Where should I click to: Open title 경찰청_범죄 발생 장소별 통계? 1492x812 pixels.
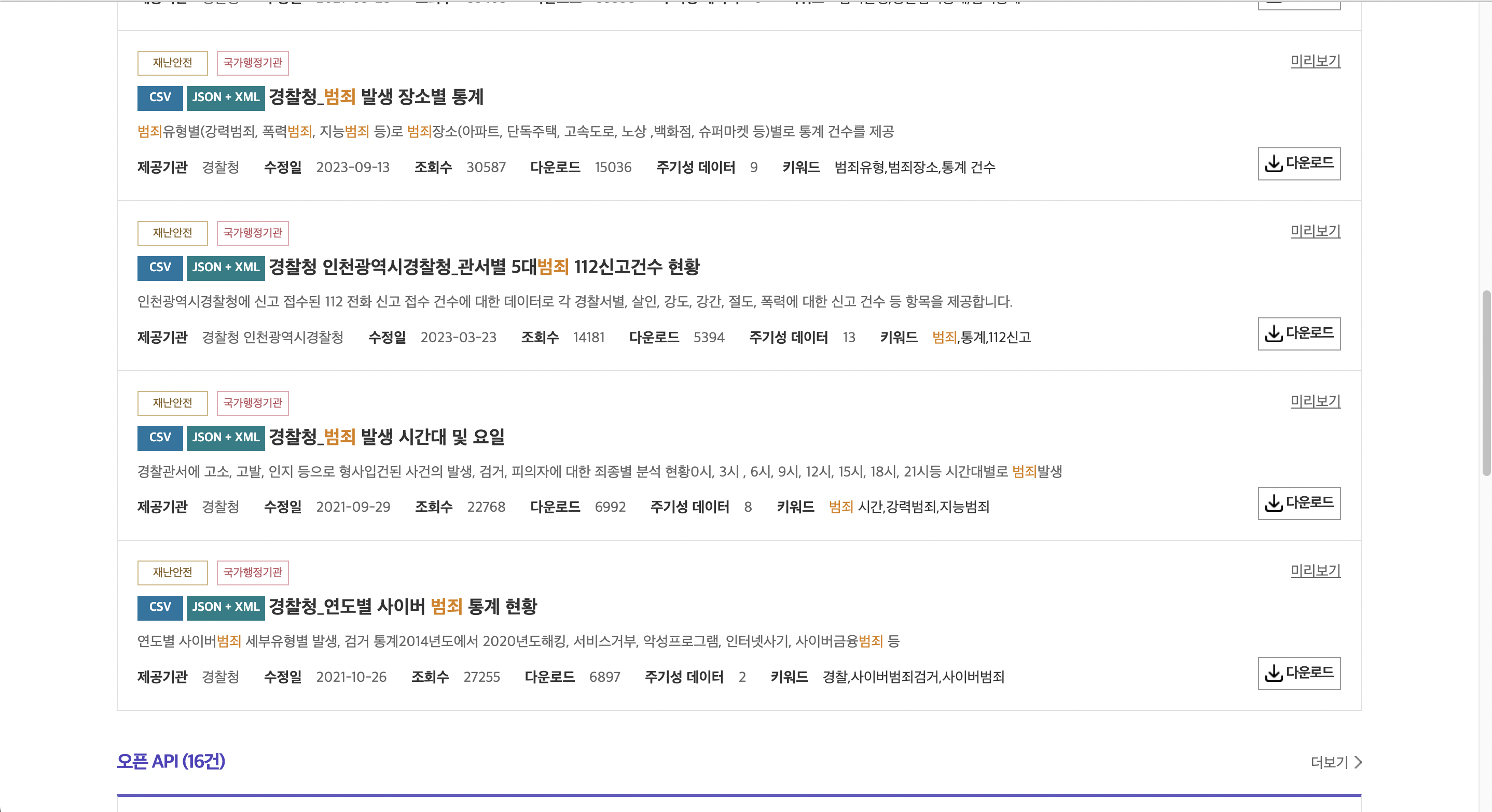(x=376, y=97)
